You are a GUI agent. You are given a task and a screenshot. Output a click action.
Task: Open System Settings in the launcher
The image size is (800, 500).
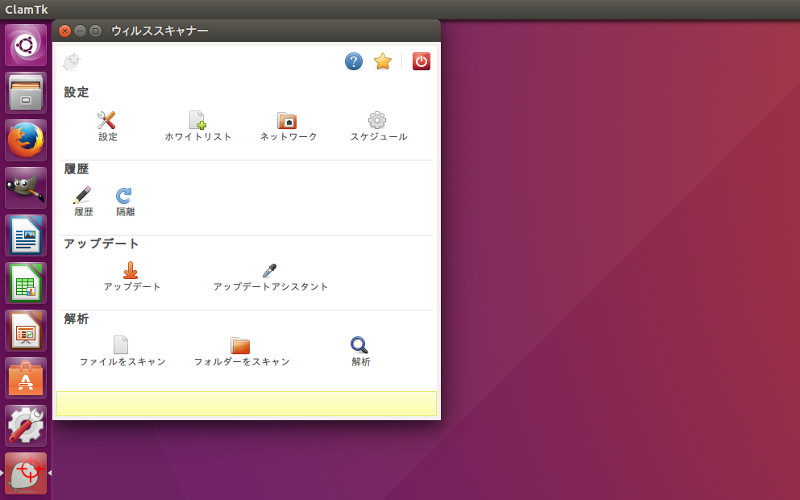[x=26, y=426]
